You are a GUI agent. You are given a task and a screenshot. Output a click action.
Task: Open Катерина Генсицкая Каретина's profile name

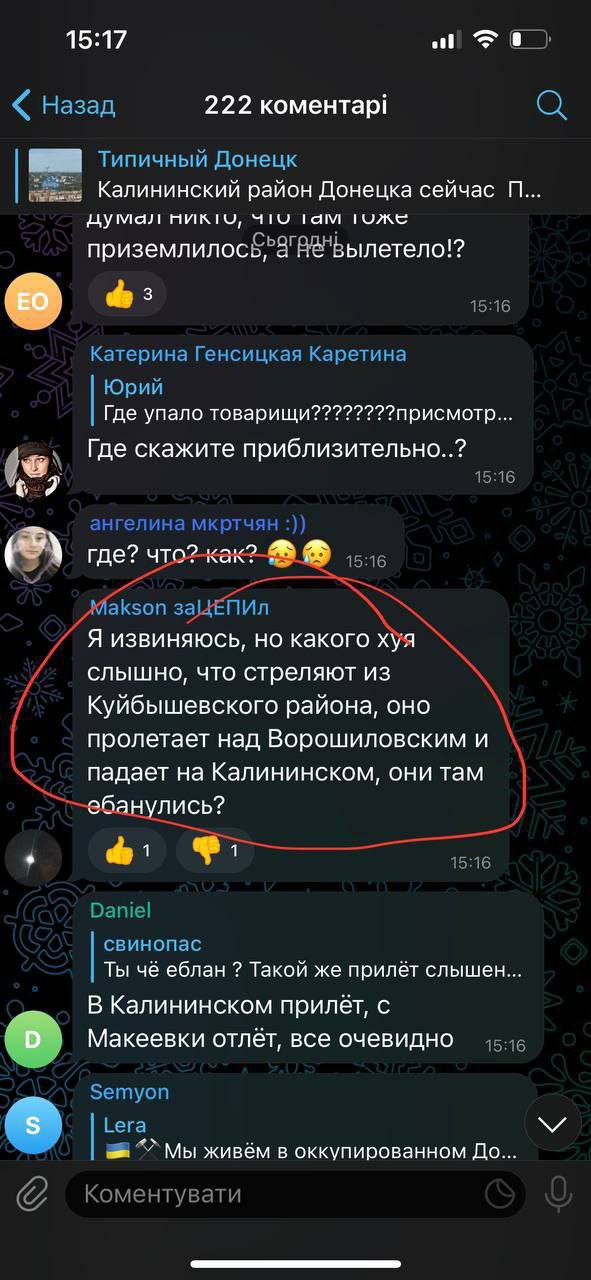pos(248,354)
